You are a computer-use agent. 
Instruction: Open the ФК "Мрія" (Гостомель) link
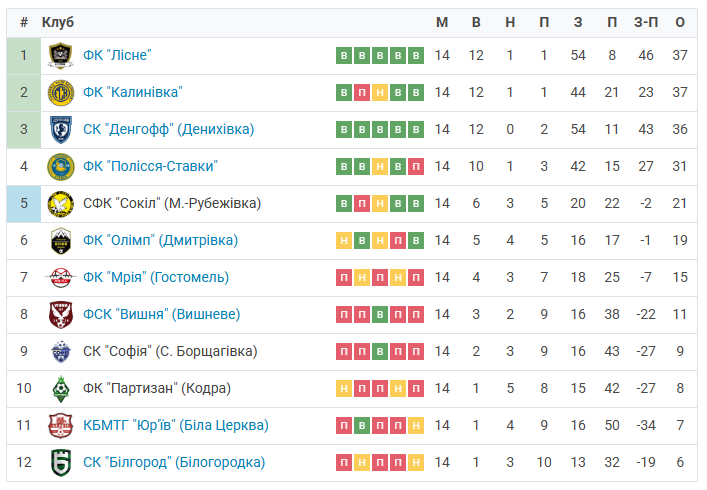[156, 277]
